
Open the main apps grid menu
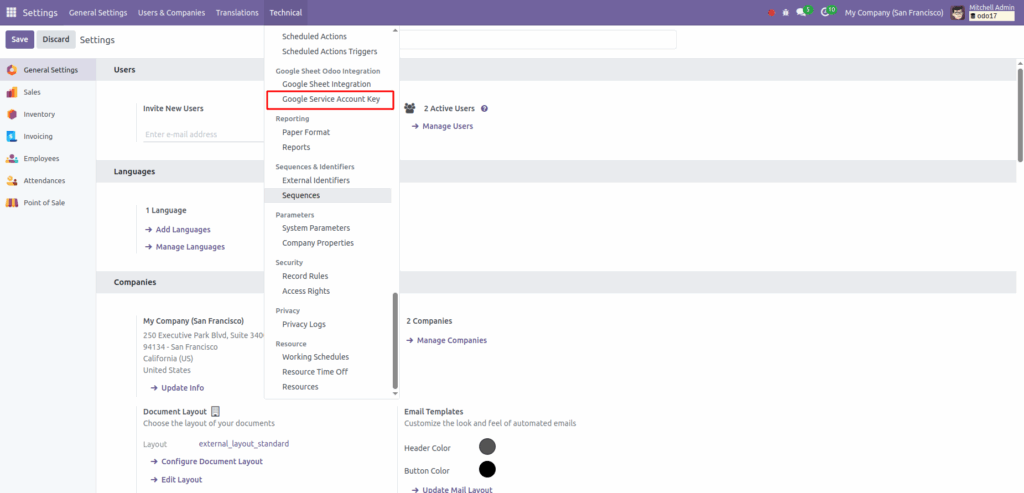pos(11,12)
